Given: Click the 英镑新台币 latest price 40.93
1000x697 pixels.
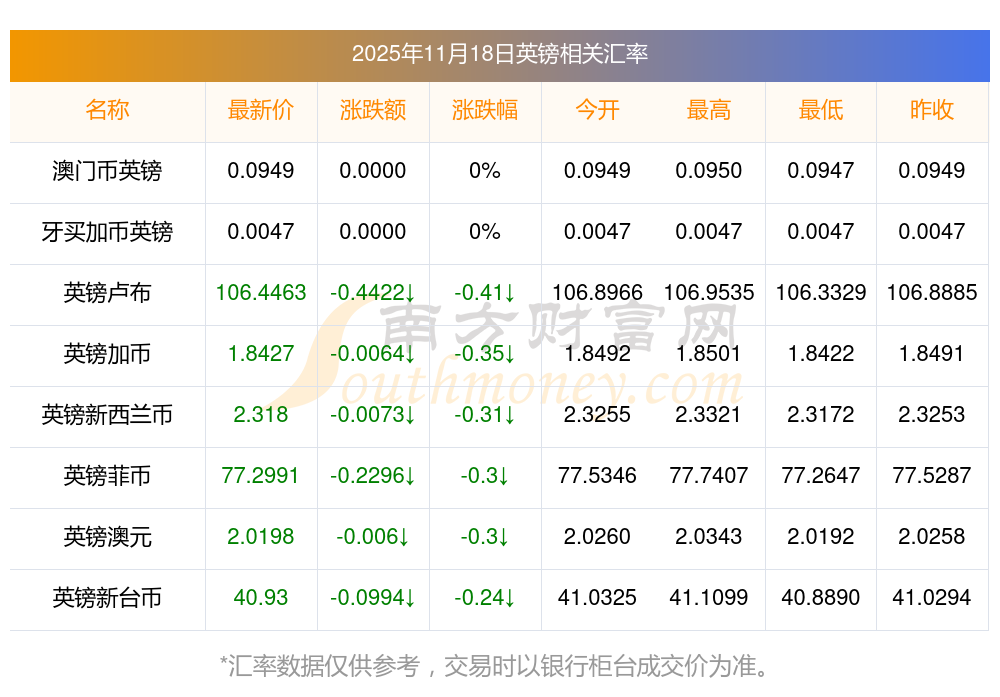Looking at the screenshot, I should [x=261, y=598].
